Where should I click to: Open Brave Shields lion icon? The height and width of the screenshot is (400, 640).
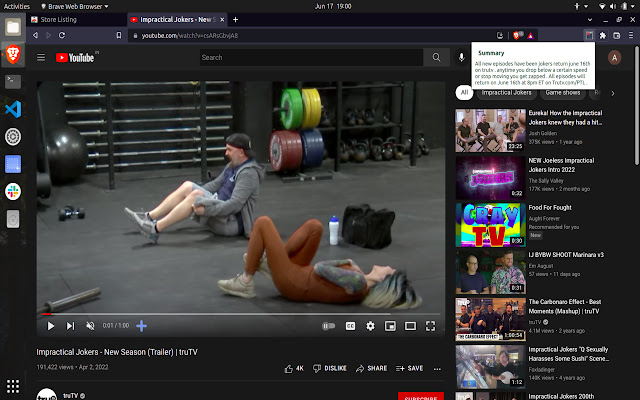(x=517, y=36)
